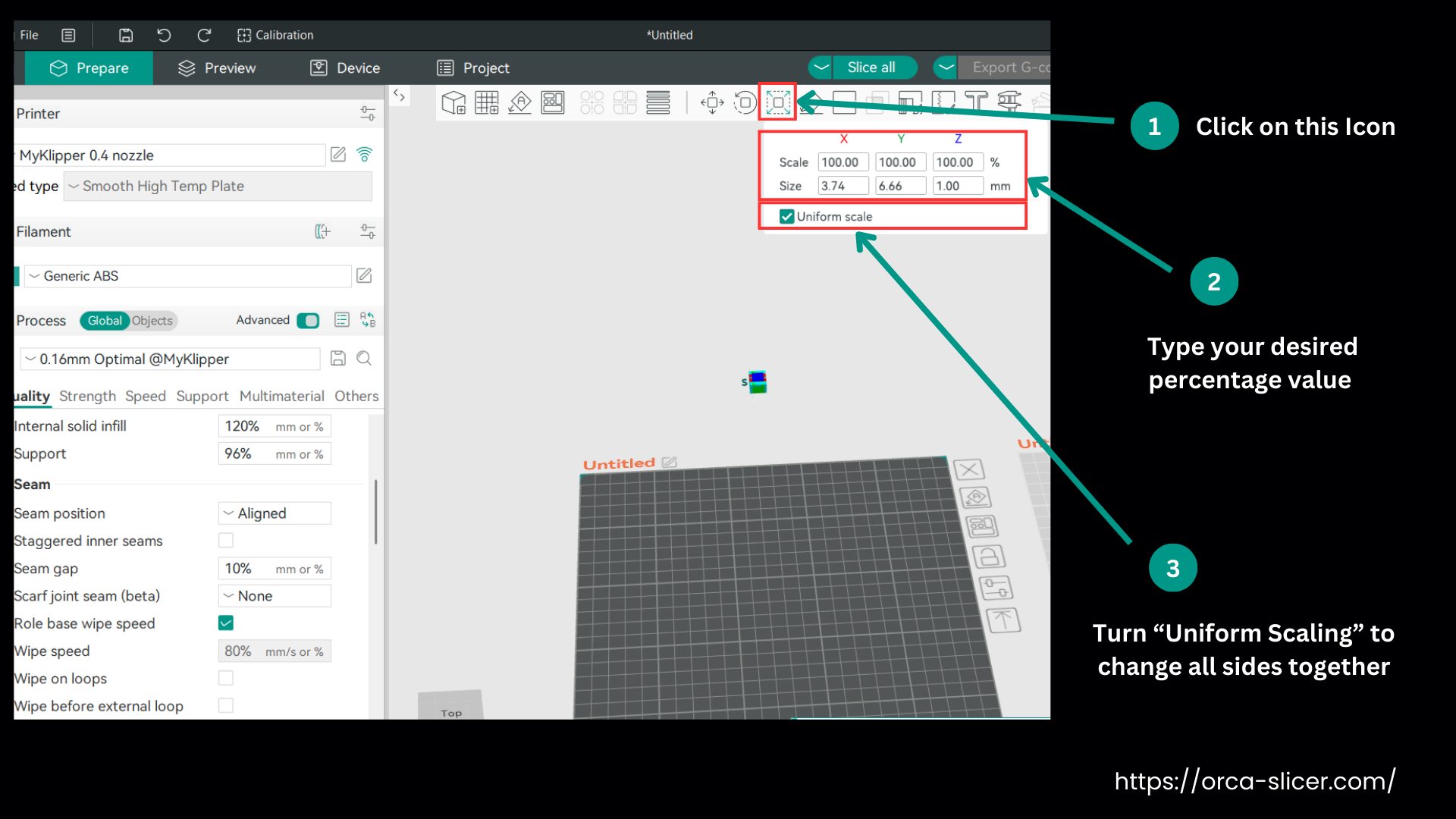Click the Add object cube icon
Viewport: 1456px width, 819px height.
(453, 102)
